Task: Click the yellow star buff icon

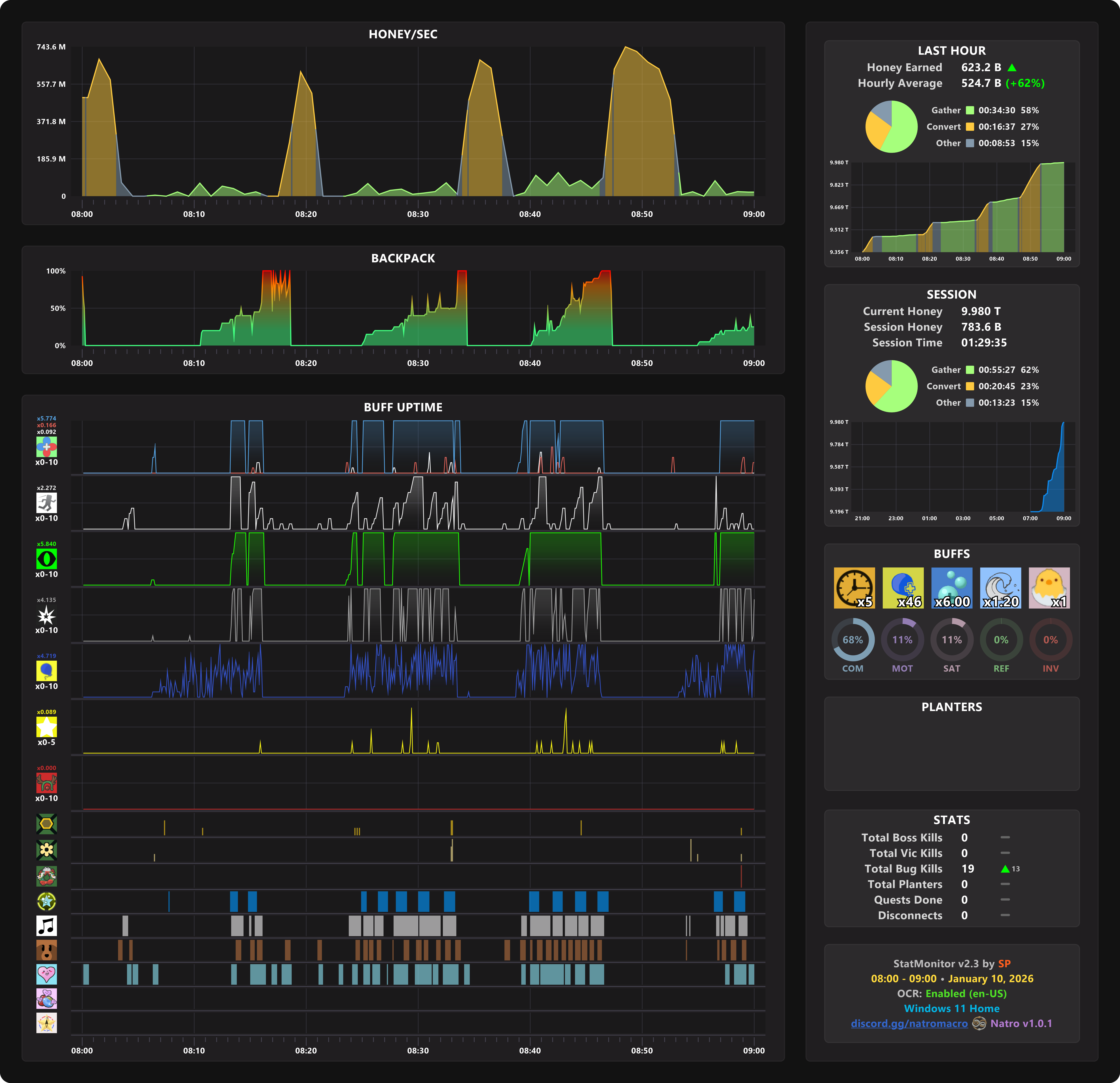Action: pos(46,727)
